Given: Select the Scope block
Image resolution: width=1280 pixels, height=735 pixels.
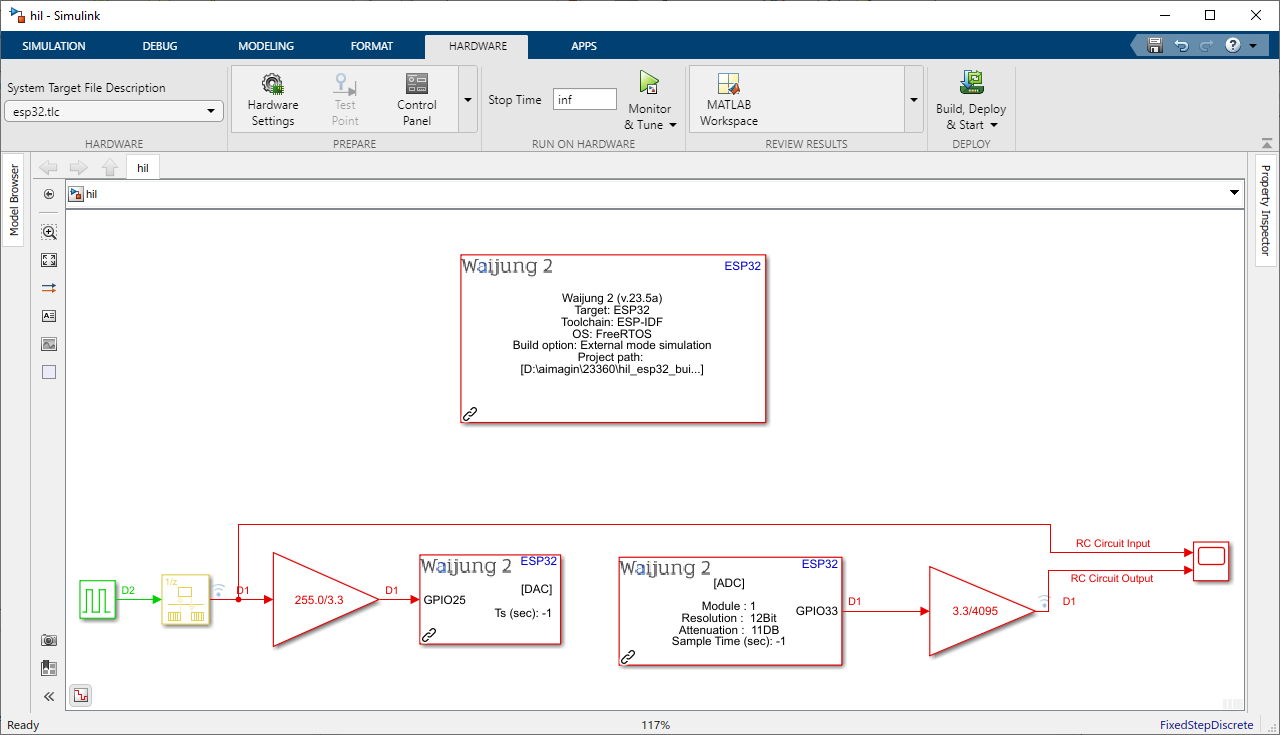Looking at the screenshot, I should click(1211, 562).
